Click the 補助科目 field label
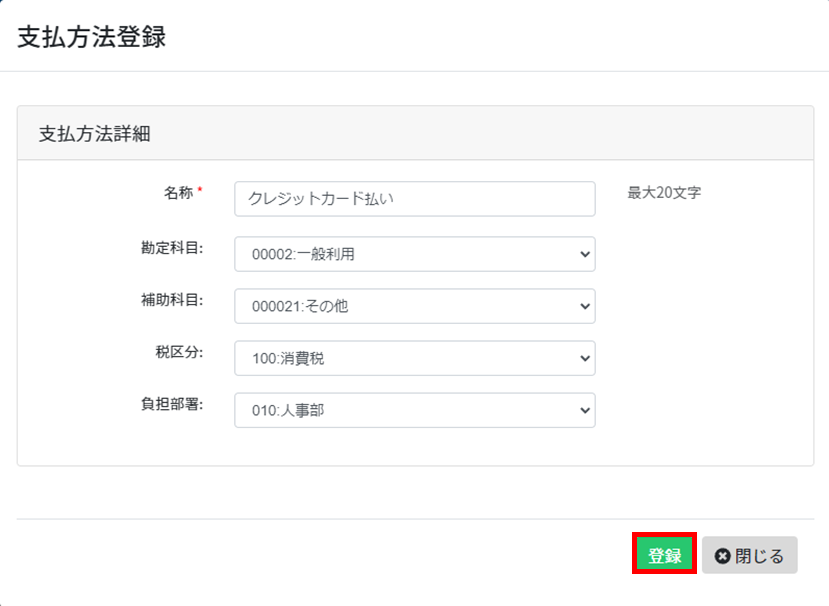 tap(172, 300)
